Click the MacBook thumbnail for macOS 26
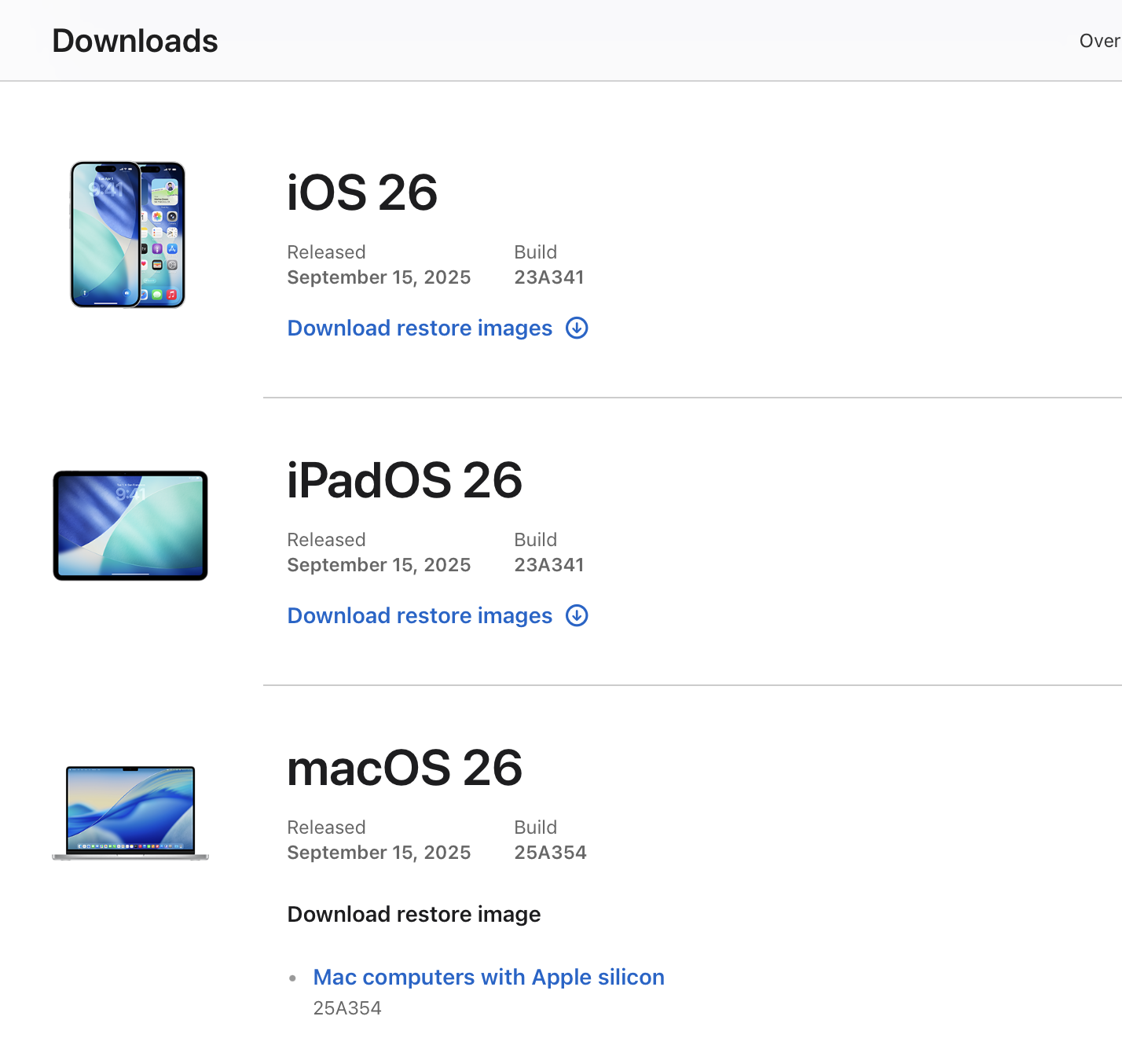The height and width of the screenshot is (1064, 1122). pos(130,813)
